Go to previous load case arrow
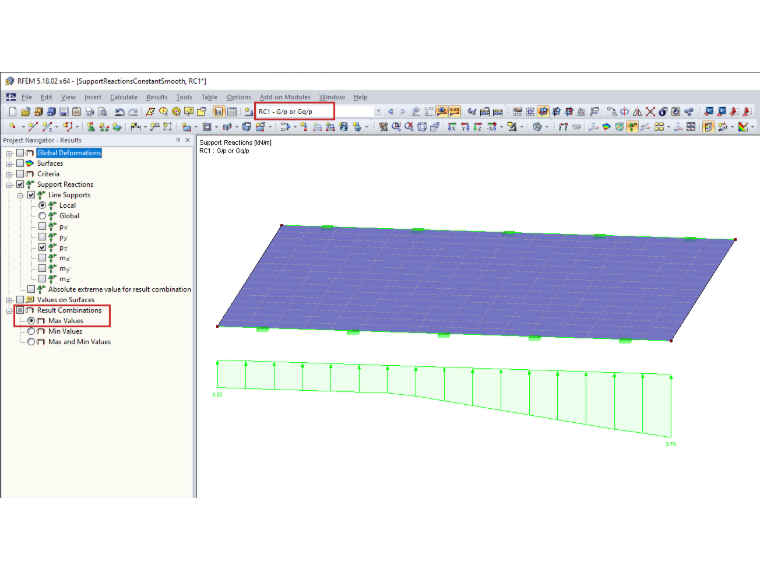The image size is (760, 570). (x=391, y=112)
